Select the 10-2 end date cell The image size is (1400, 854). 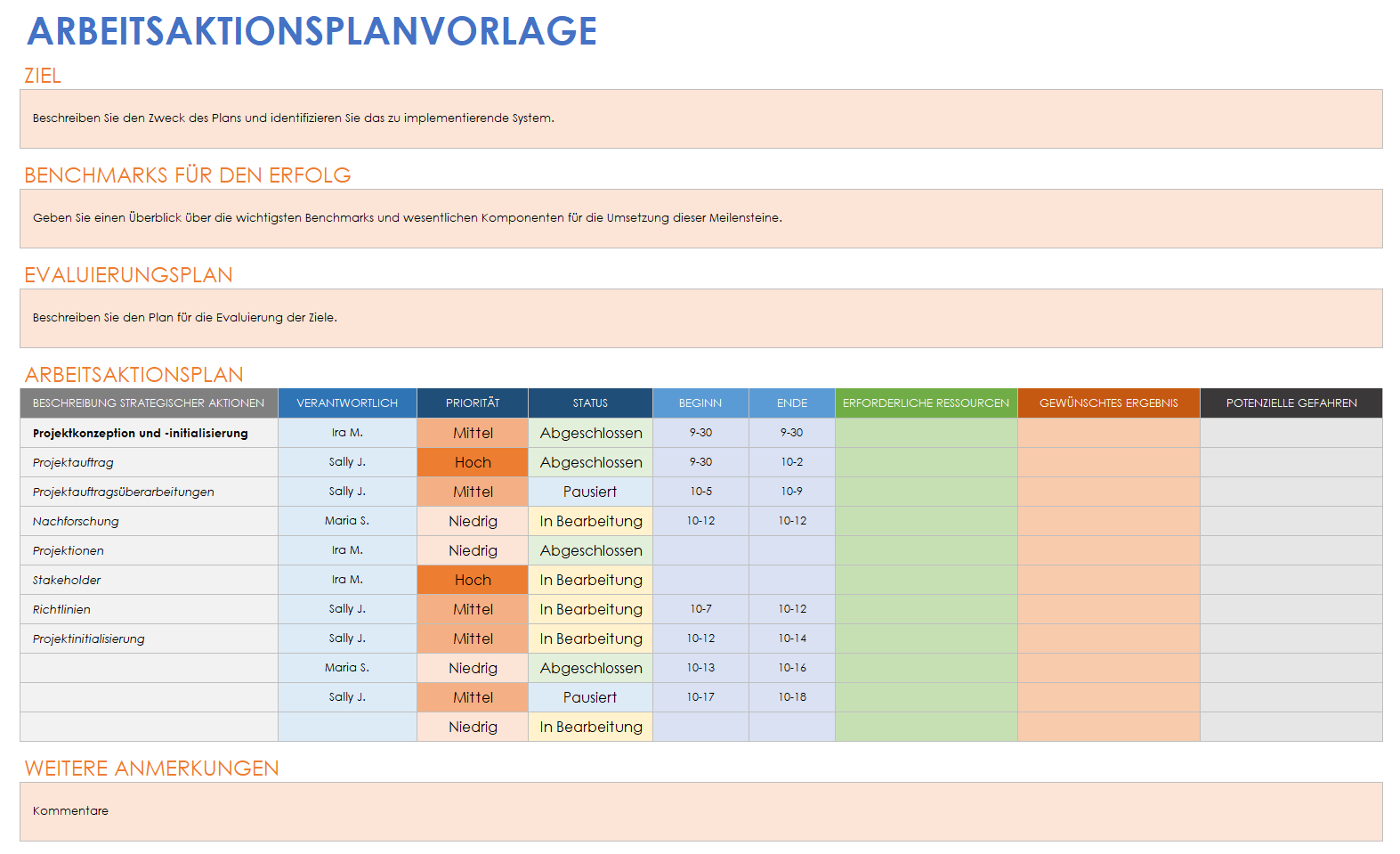pyautogui.click(x=792, y=462)
